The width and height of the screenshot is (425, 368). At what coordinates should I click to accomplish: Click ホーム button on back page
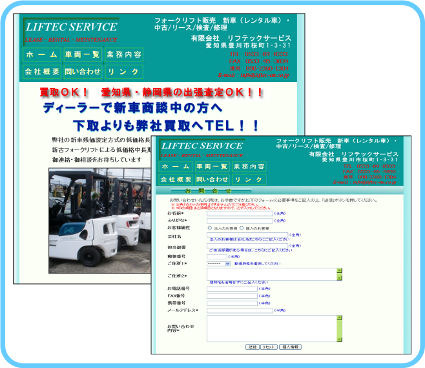42,55
